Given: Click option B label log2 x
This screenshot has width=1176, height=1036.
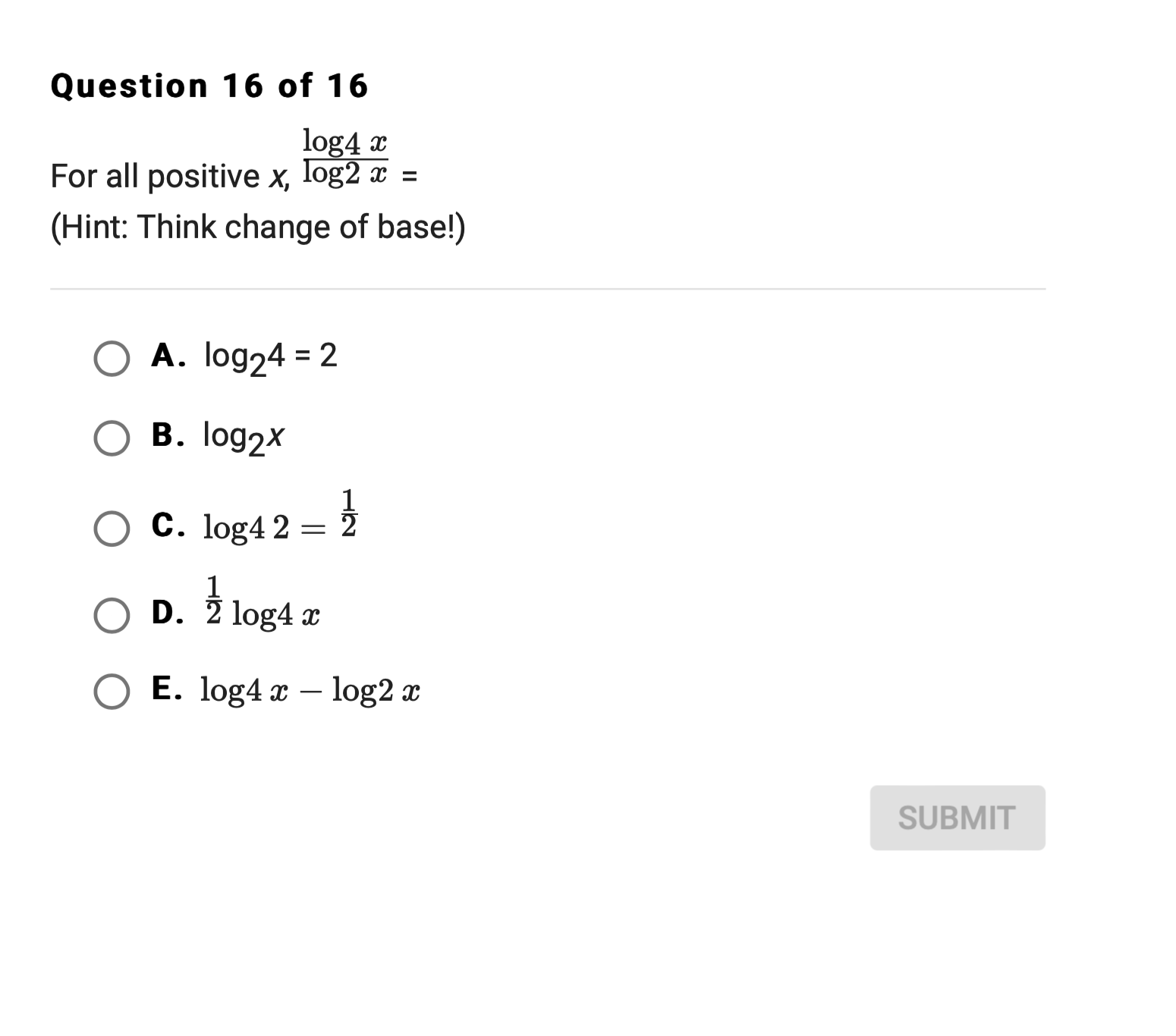Looking at the screenshot, I should [243, 438].
